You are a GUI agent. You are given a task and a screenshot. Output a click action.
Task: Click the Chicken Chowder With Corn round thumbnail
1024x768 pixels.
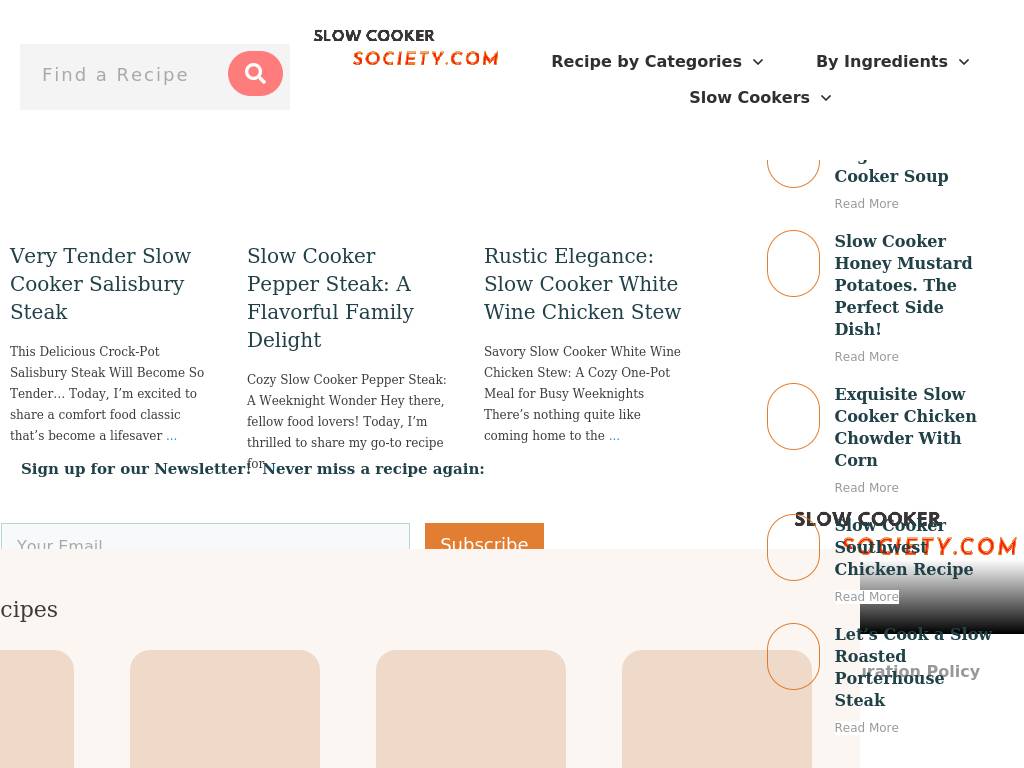click(793, 416)
